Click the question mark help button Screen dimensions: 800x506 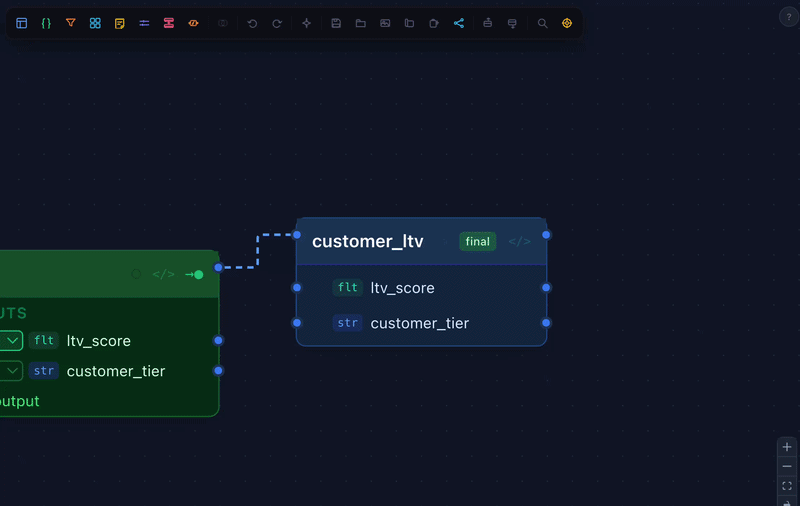coord(789,17)
